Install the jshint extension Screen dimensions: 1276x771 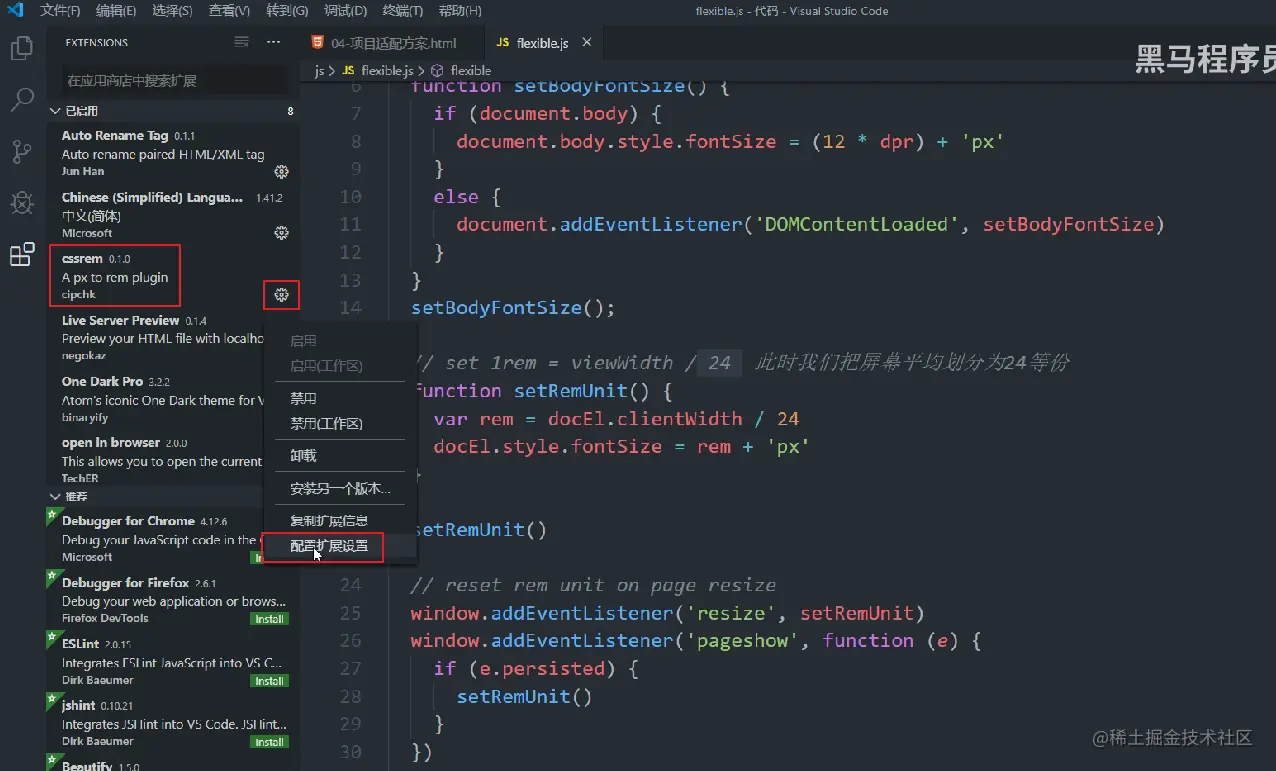point(269,742)
